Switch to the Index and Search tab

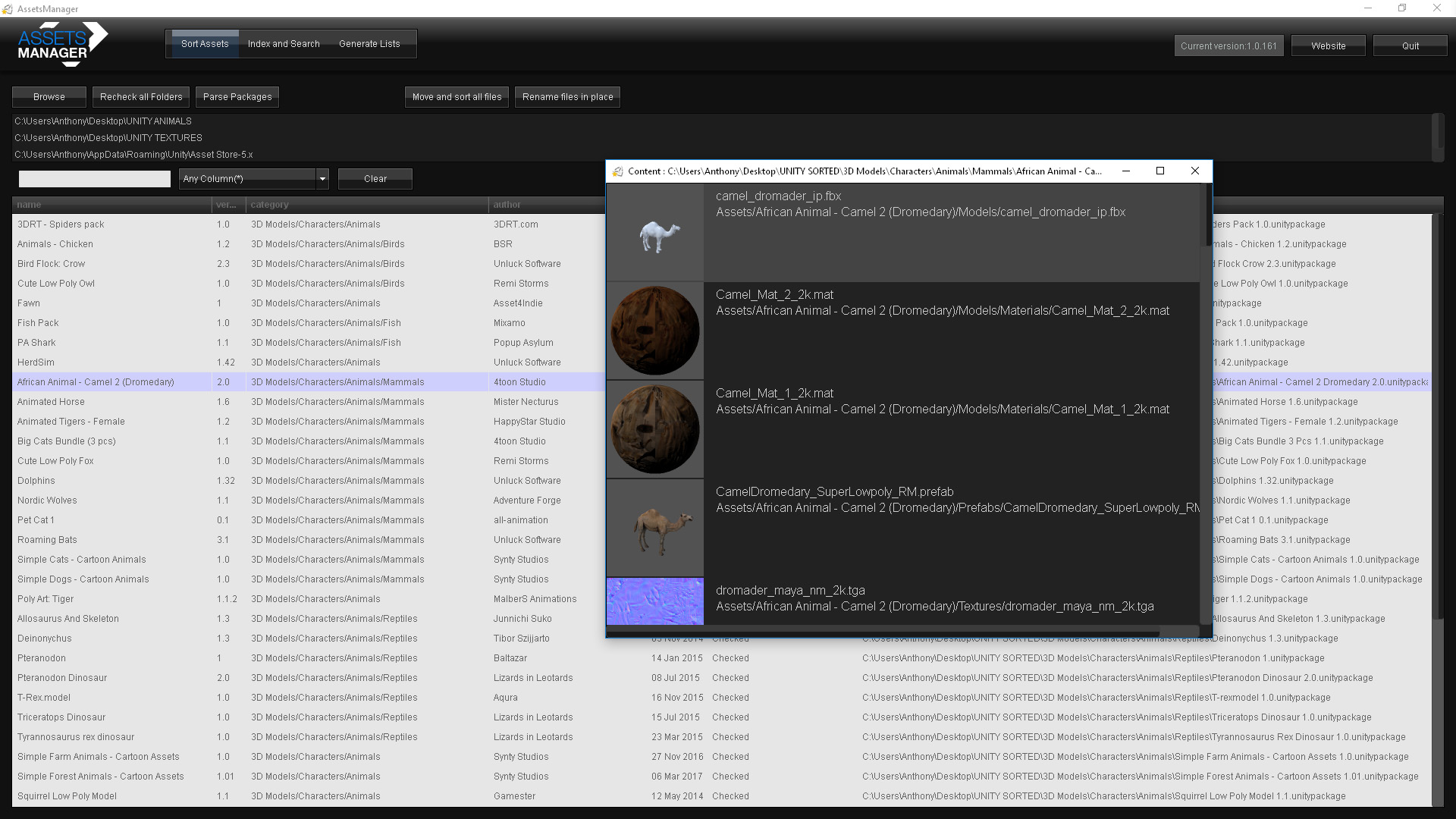[284, 43]
